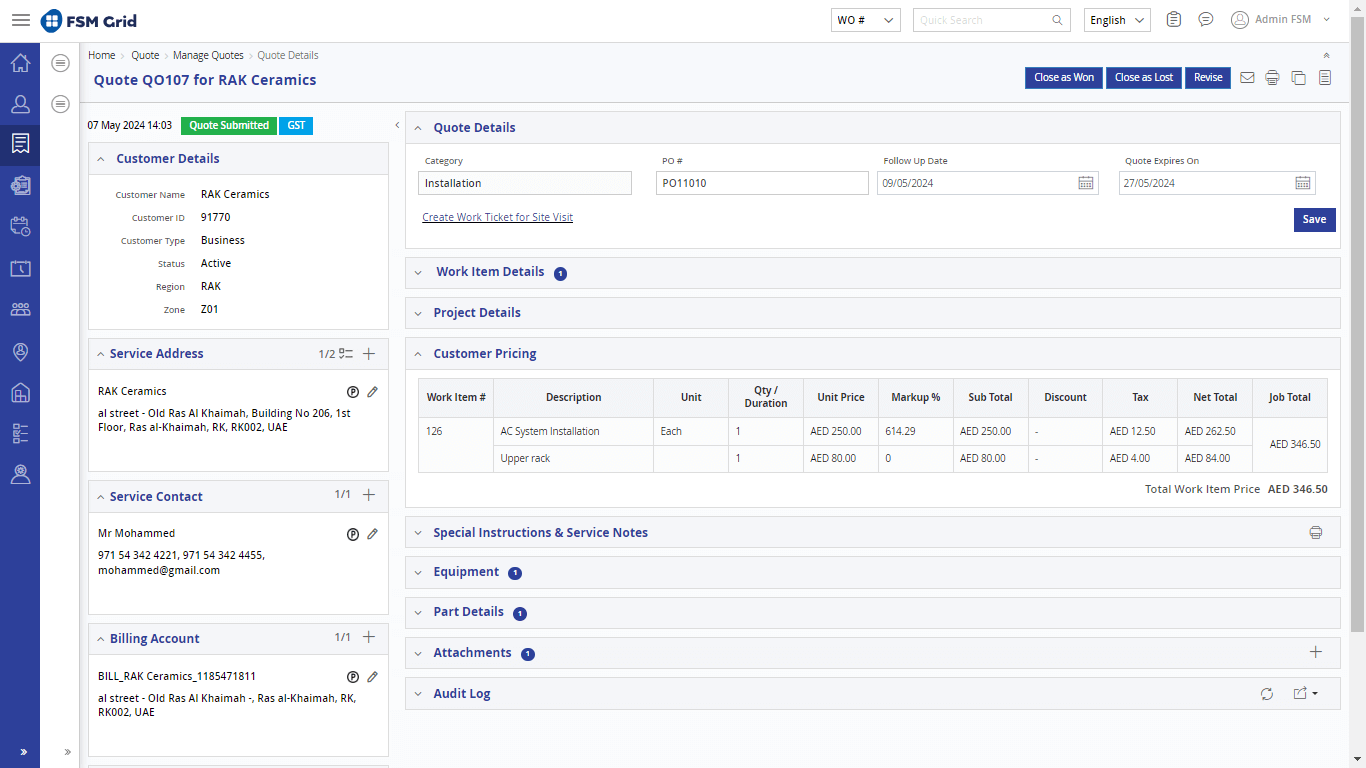The height and width of the screenshot is (768, 1366).
Task: Click the Category field showing Installation
Action: (x=525, y=183)
